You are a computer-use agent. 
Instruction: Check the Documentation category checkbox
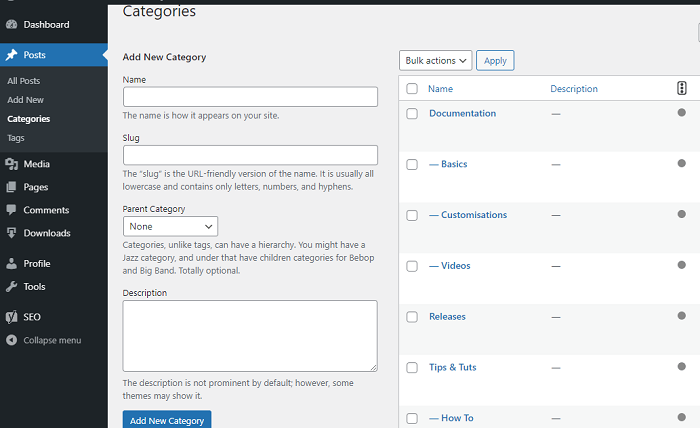coord(412,114)
